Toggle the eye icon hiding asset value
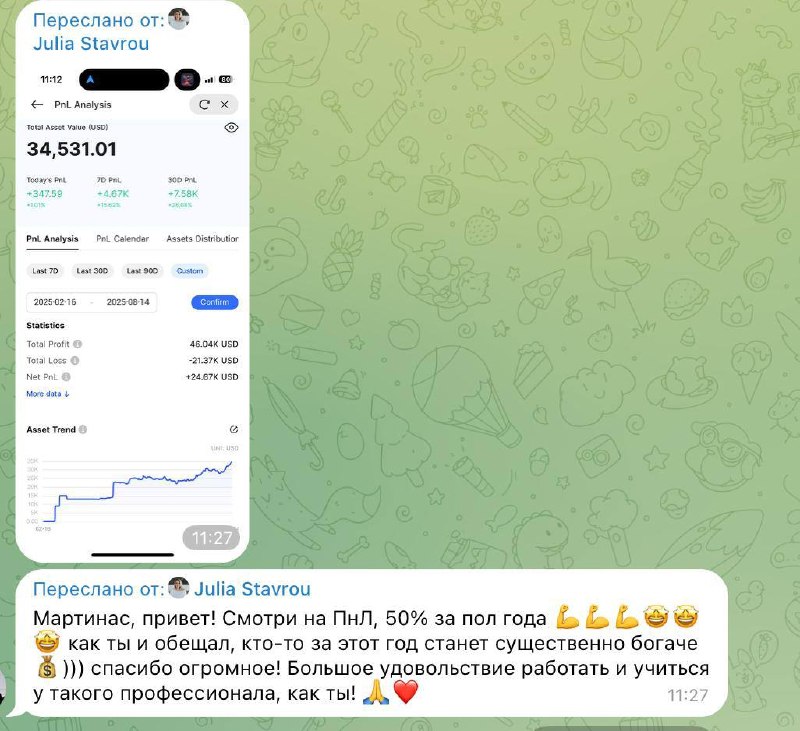Image resolution: width=800 pixels, height=731 pixels. tap(231, 128)
